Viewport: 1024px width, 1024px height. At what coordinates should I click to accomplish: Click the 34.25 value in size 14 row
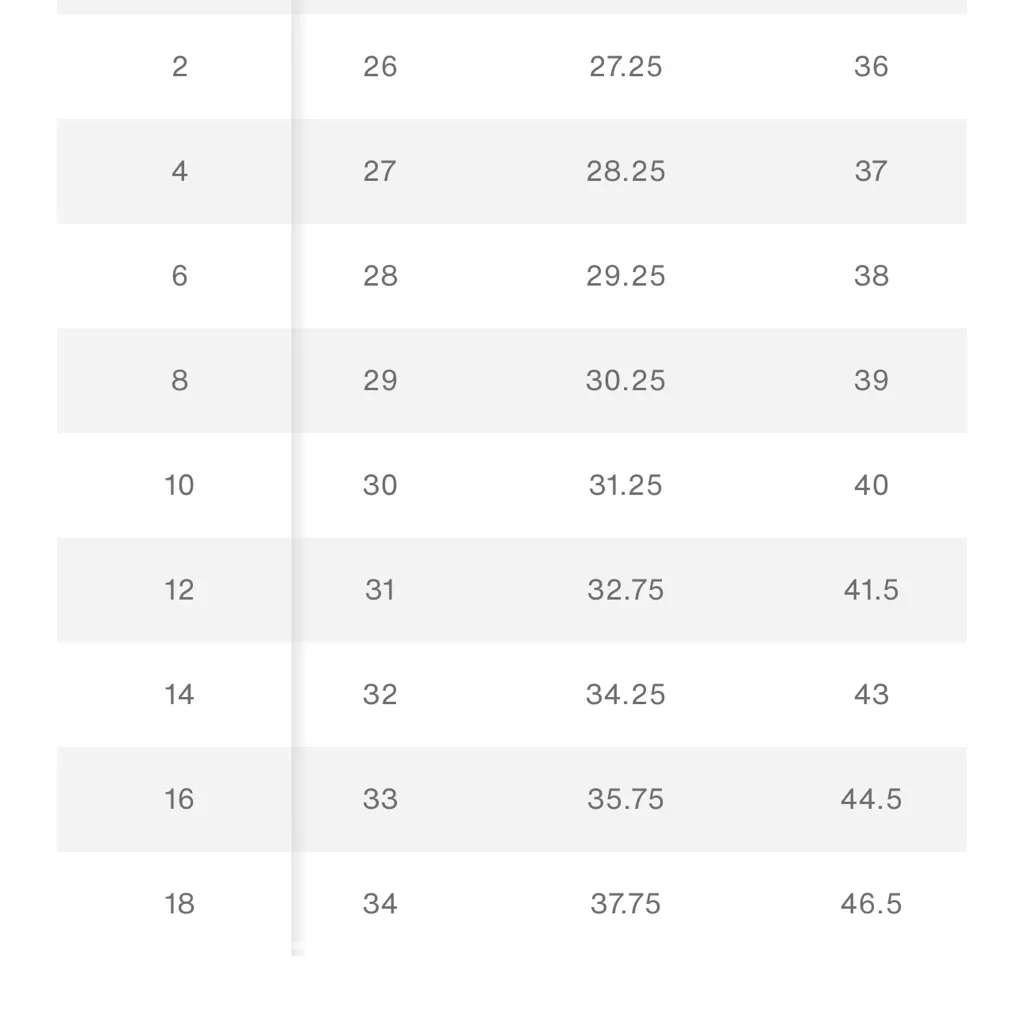pos(625,694)
